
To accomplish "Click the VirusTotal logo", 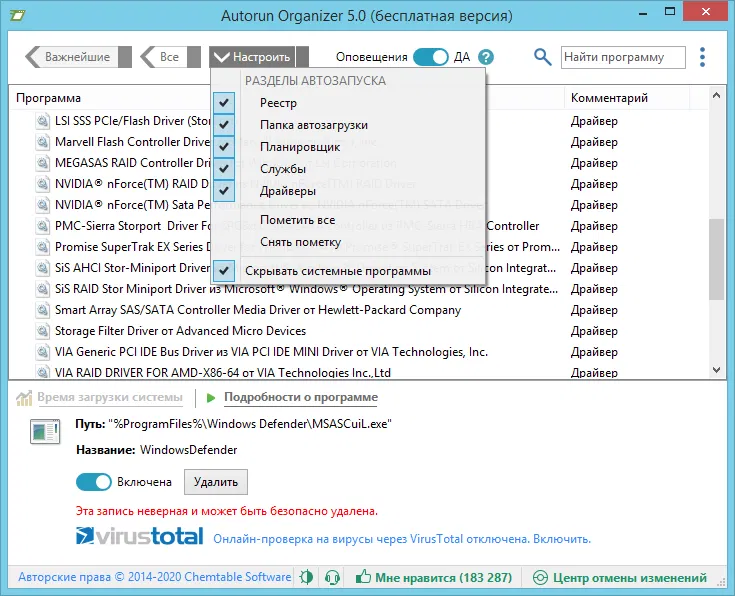I will click(x=140, y=536).
